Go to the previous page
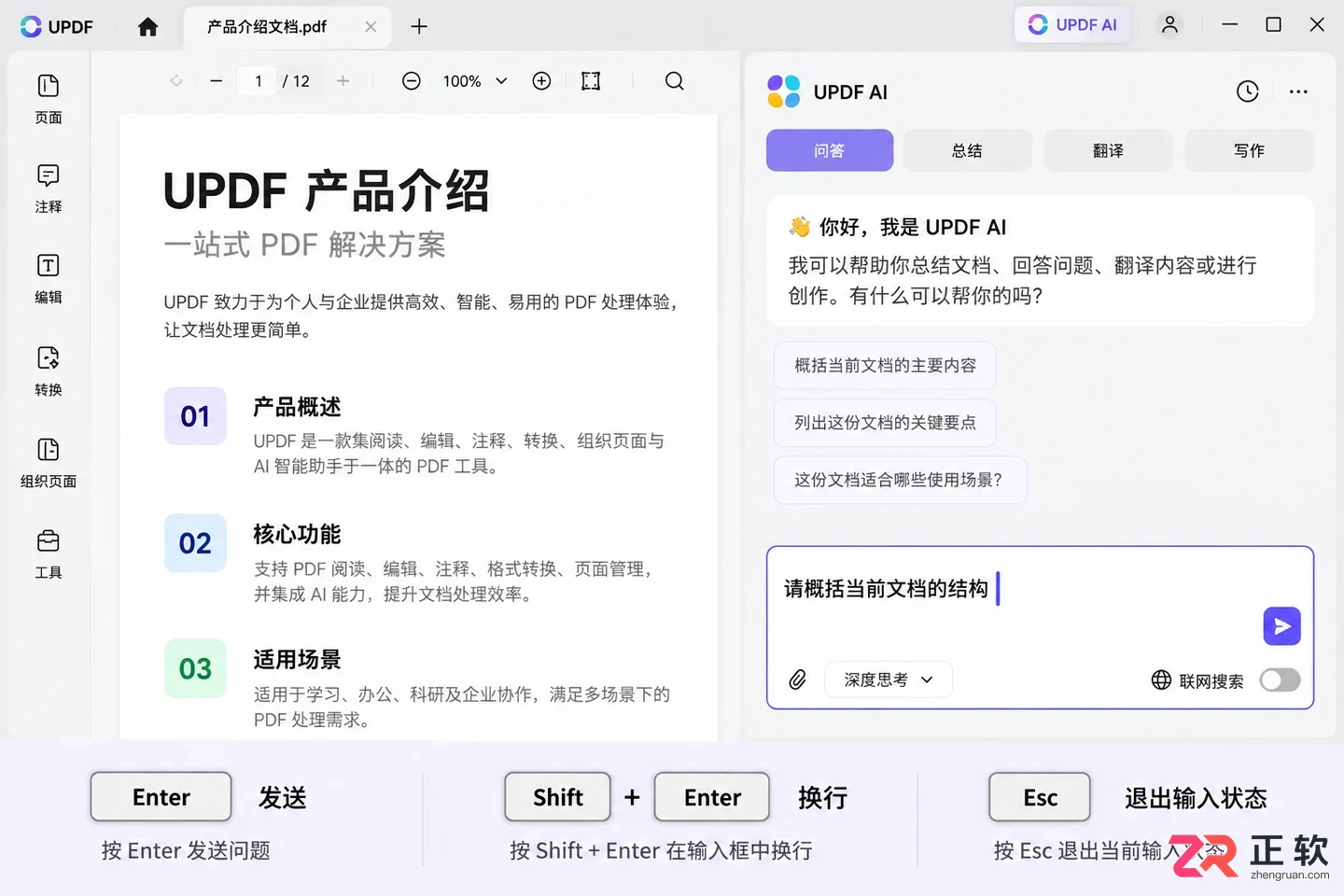This screenshot has height=896, width=1344. (217, 81)
